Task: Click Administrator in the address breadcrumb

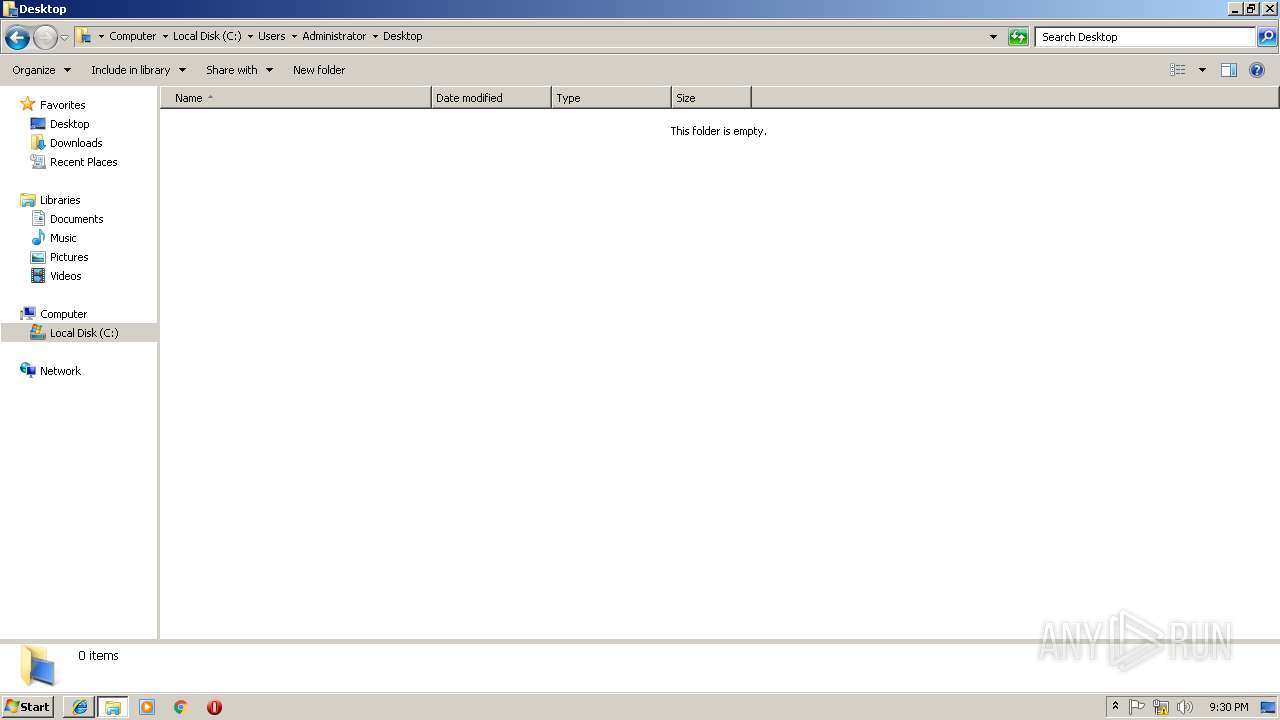Action: (334, 36)
